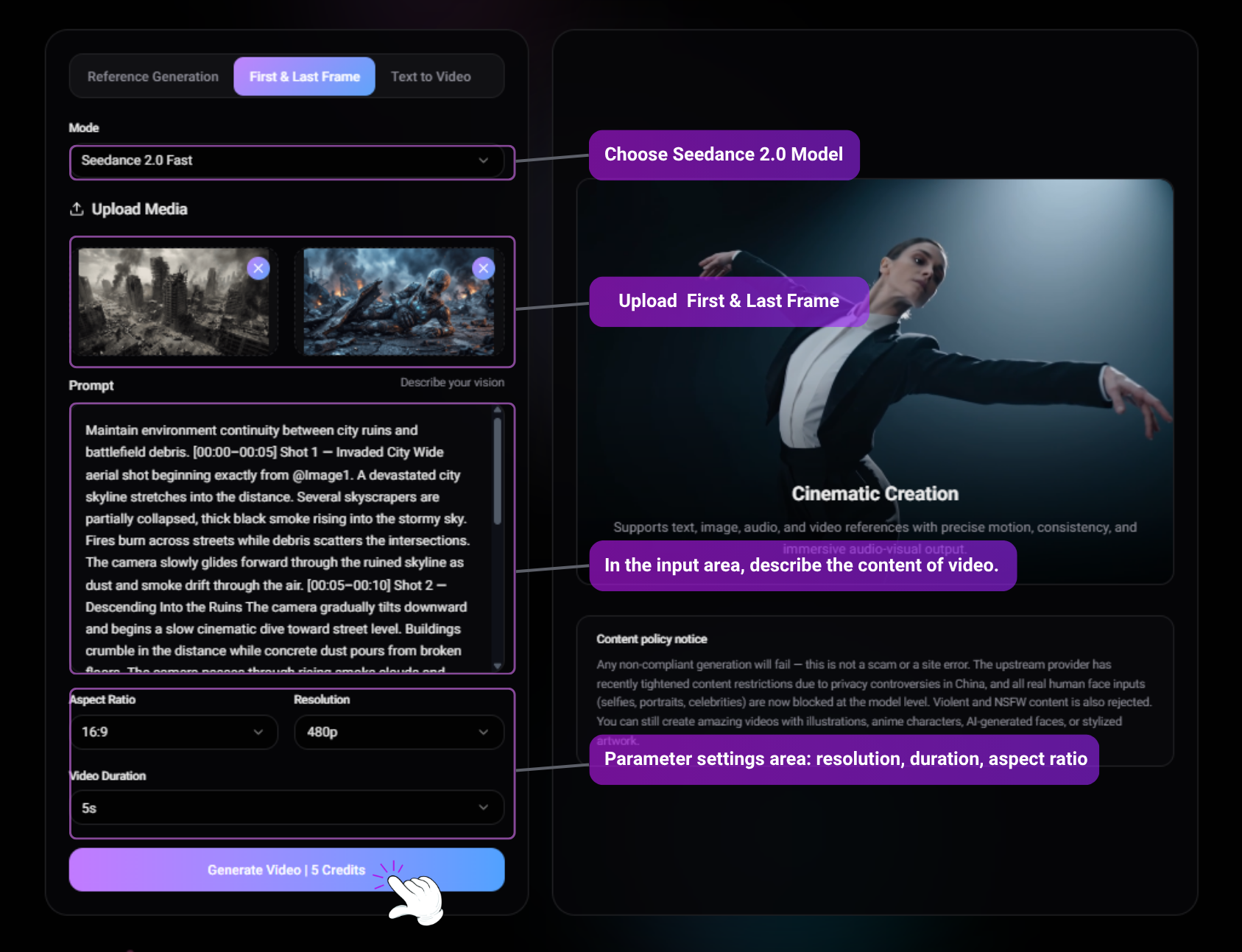Viewport: 1242px width, 952px height.
Task: Open the Aspect Ratio 16:9 dropdown
Action: pos(174,732)
